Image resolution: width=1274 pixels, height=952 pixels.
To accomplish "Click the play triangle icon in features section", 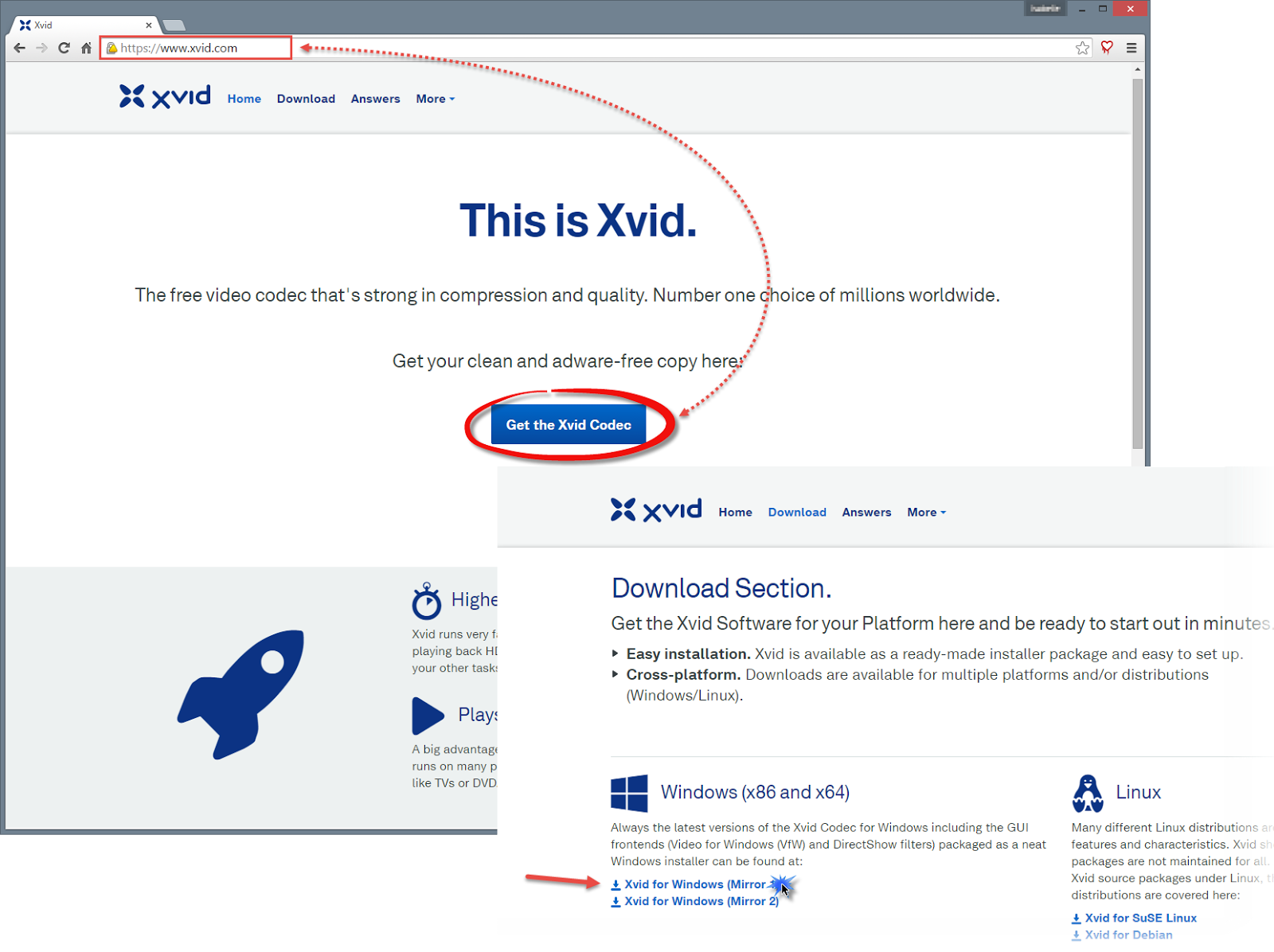I will pos(428,716).
